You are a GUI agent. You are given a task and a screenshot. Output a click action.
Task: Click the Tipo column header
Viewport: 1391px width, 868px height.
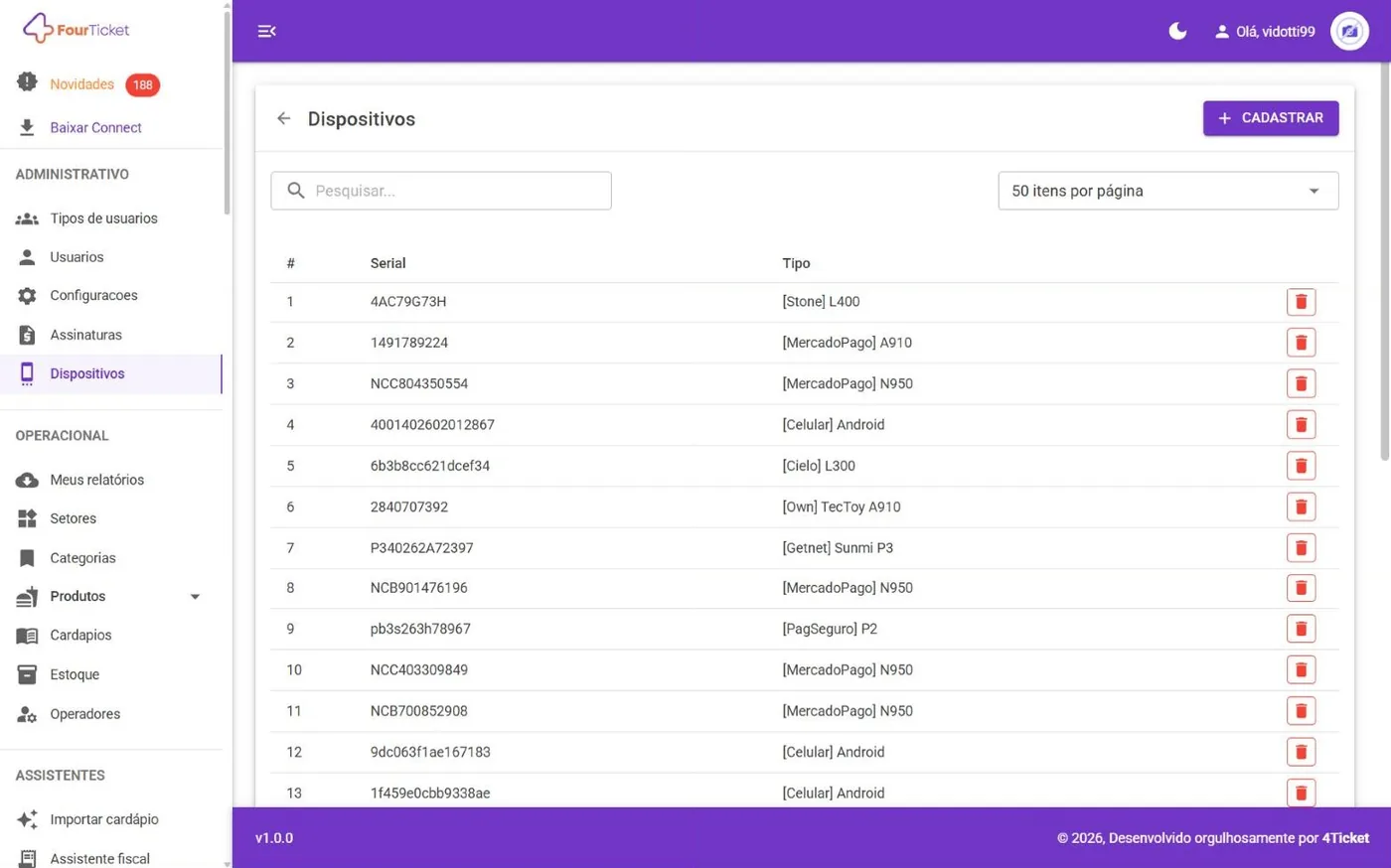click(796, 263)
